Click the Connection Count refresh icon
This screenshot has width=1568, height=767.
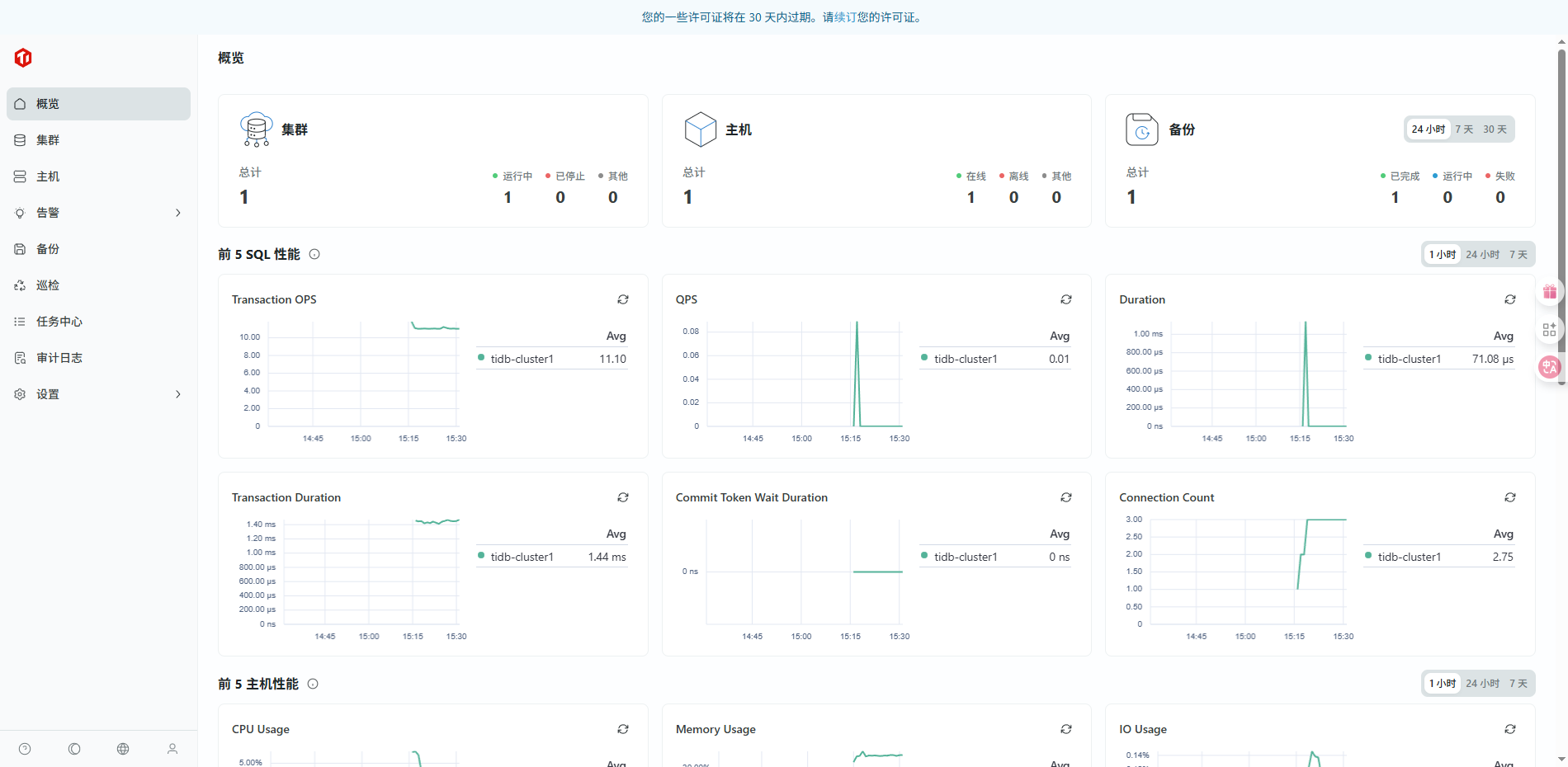point(1509,497)
